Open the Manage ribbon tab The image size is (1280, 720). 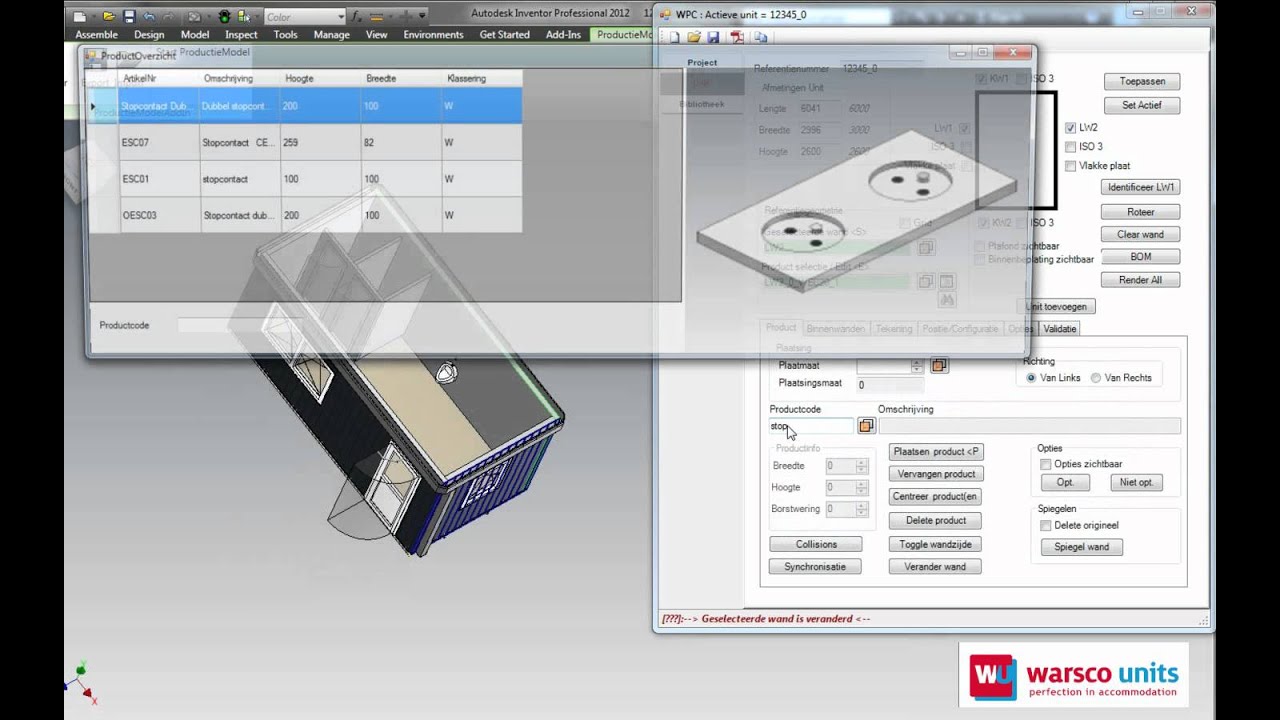click(332, 34)
